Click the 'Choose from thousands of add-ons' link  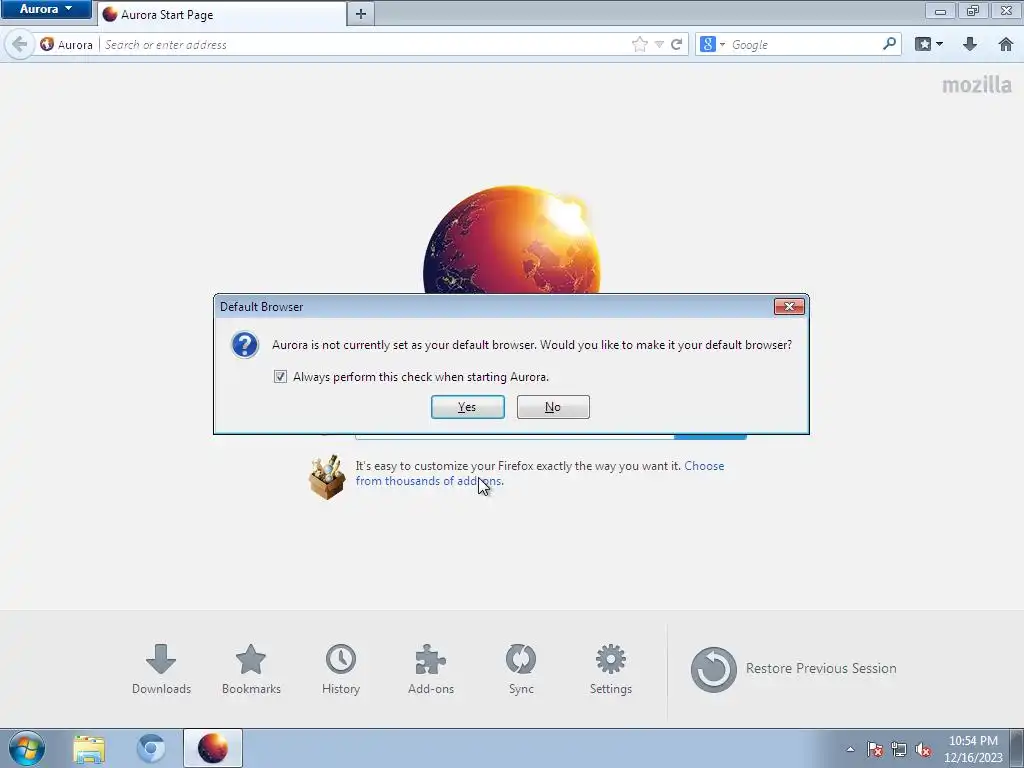tap(539, 473)
